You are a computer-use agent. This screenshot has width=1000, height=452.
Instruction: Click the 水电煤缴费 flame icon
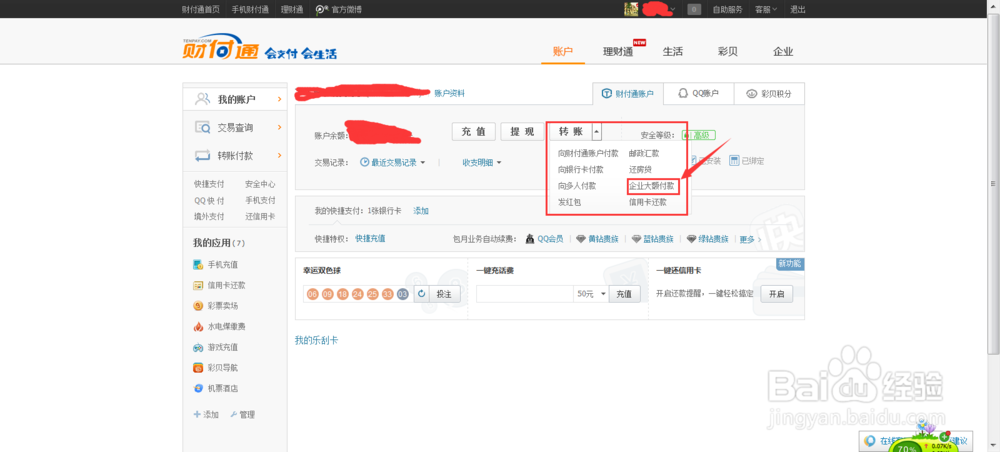pyautogui.click(x=198, y=326)
